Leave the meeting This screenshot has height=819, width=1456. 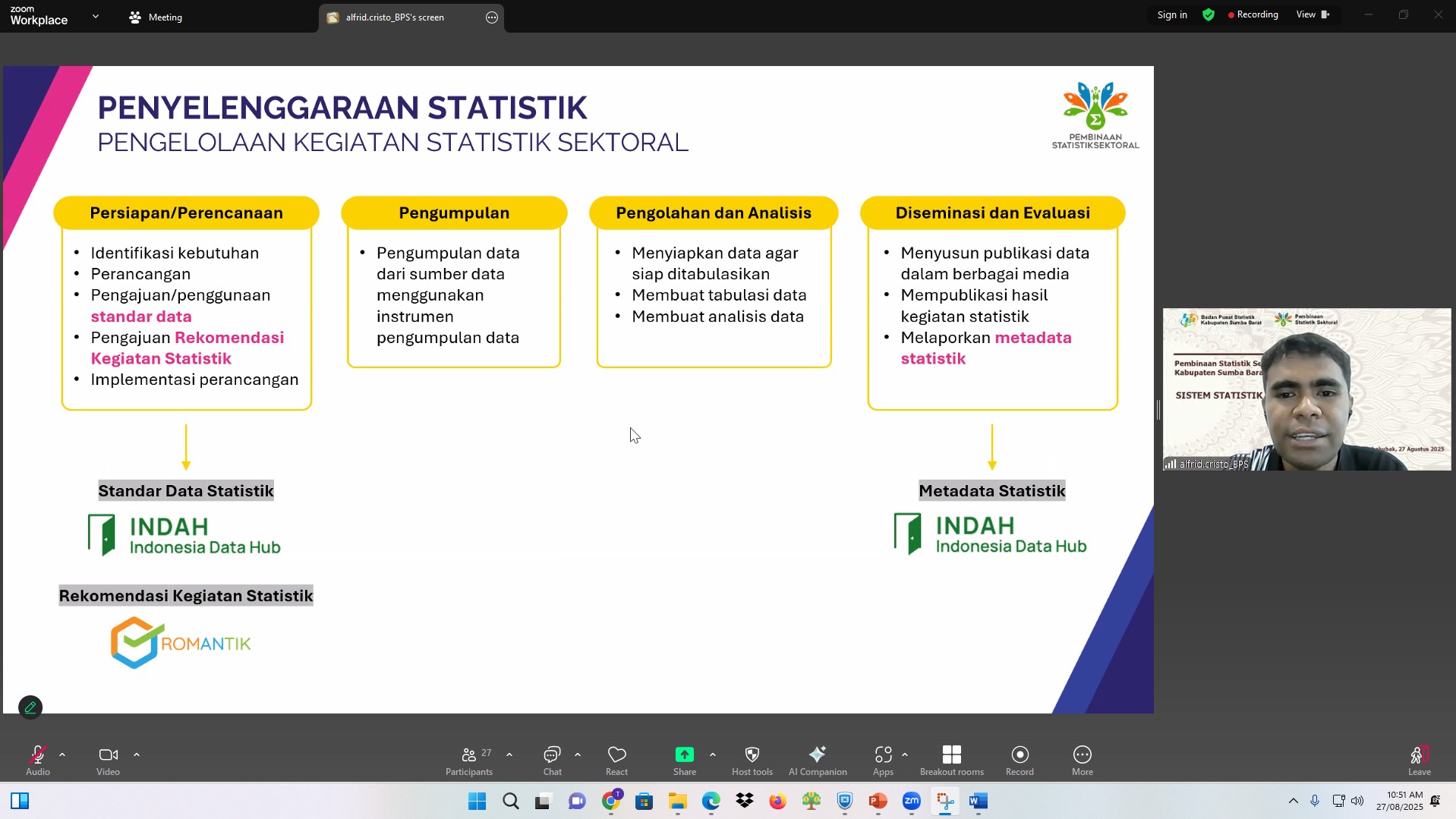click(x=1419, y=760)
